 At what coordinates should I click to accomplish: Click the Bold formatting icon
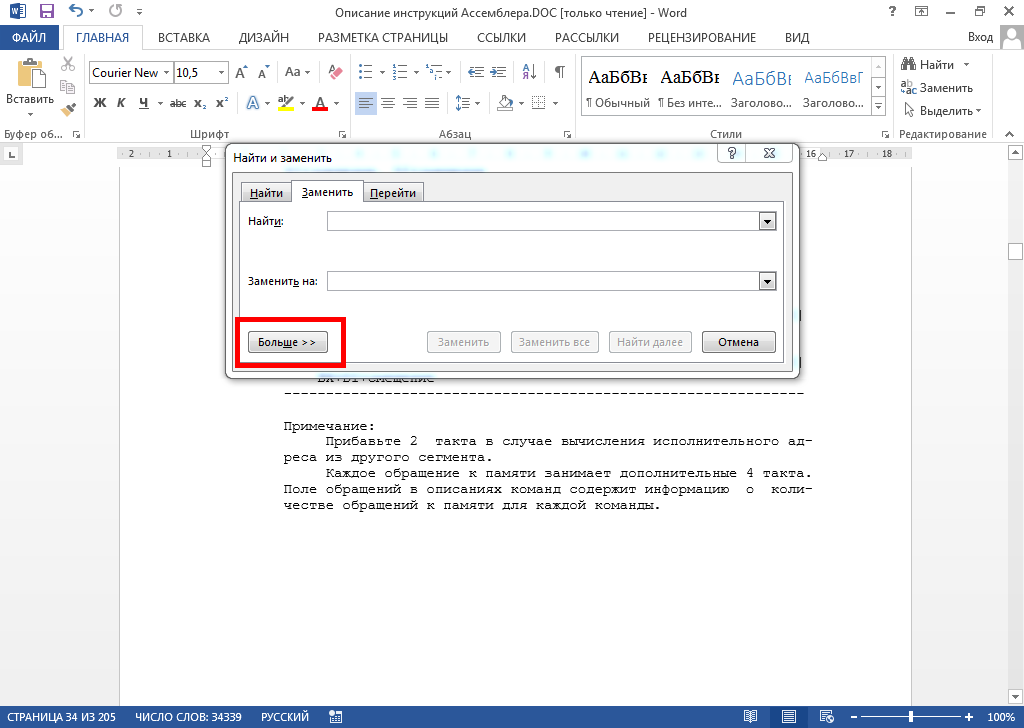(x=100, y=103)
